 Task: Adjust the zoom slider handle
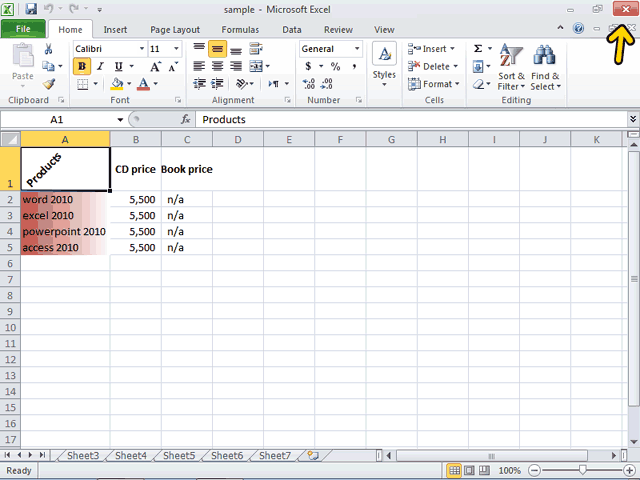[582, 470]
